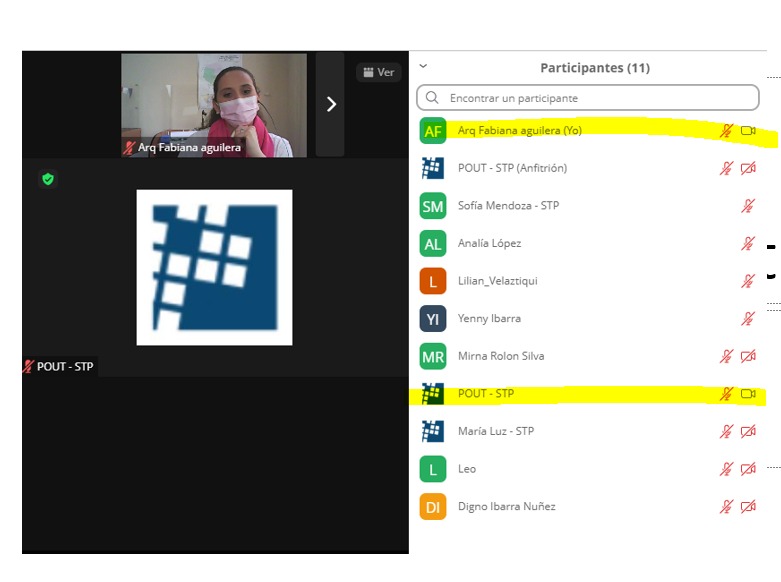Select participant name Mirna Rolon Silva

point(501,356)
